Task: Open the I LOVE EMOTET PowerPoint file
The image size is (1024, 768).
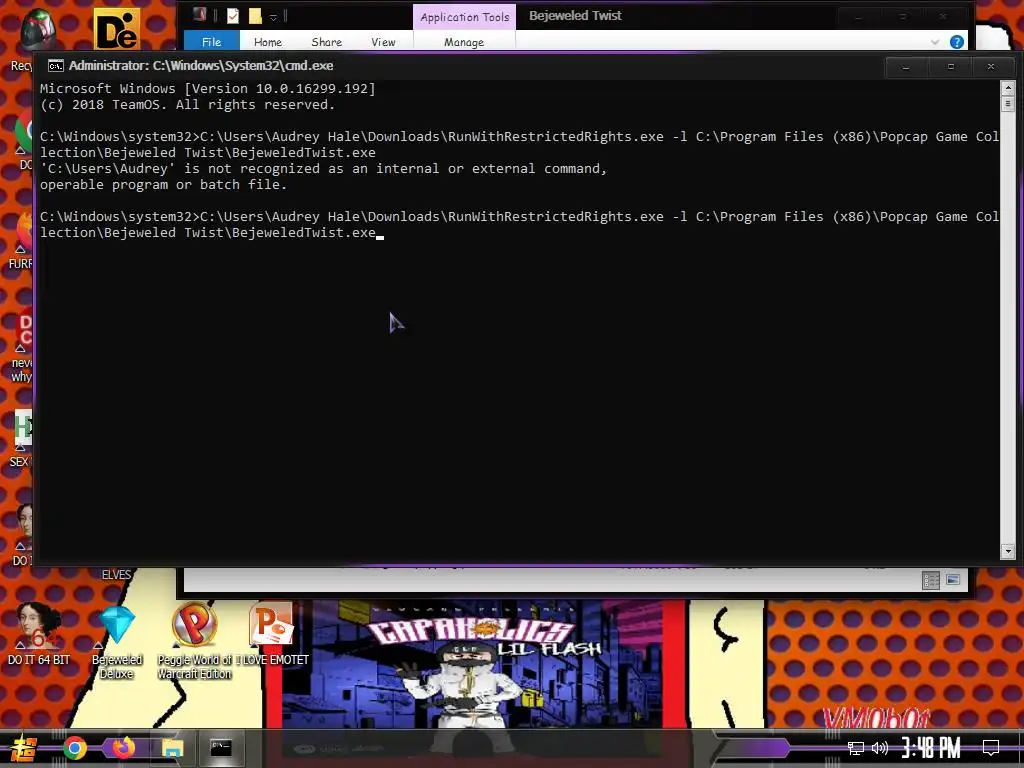Action: point(272,633)
